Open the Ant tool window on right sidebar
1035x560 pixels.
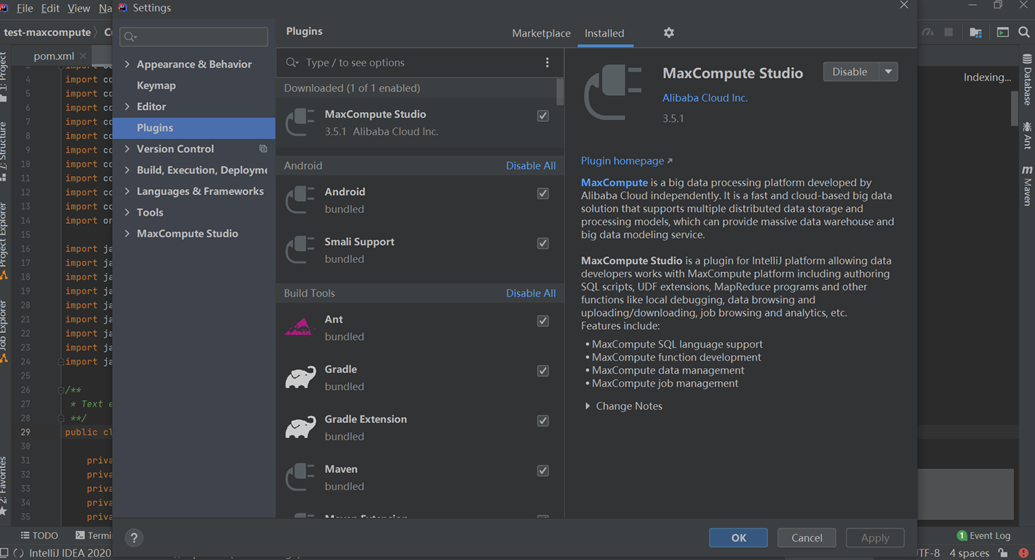coord(1027,135)
